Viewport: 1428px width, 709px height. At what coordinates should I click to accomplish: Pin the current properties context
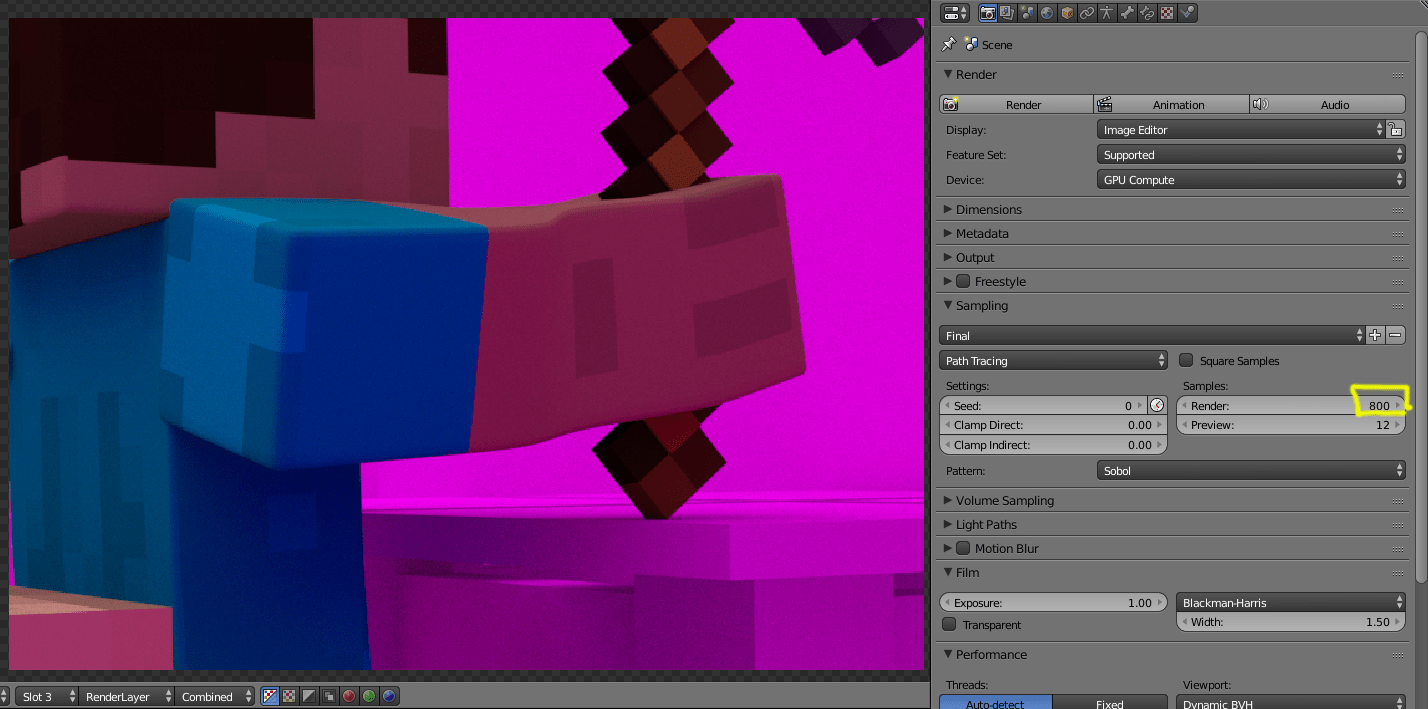coord(947,45)
